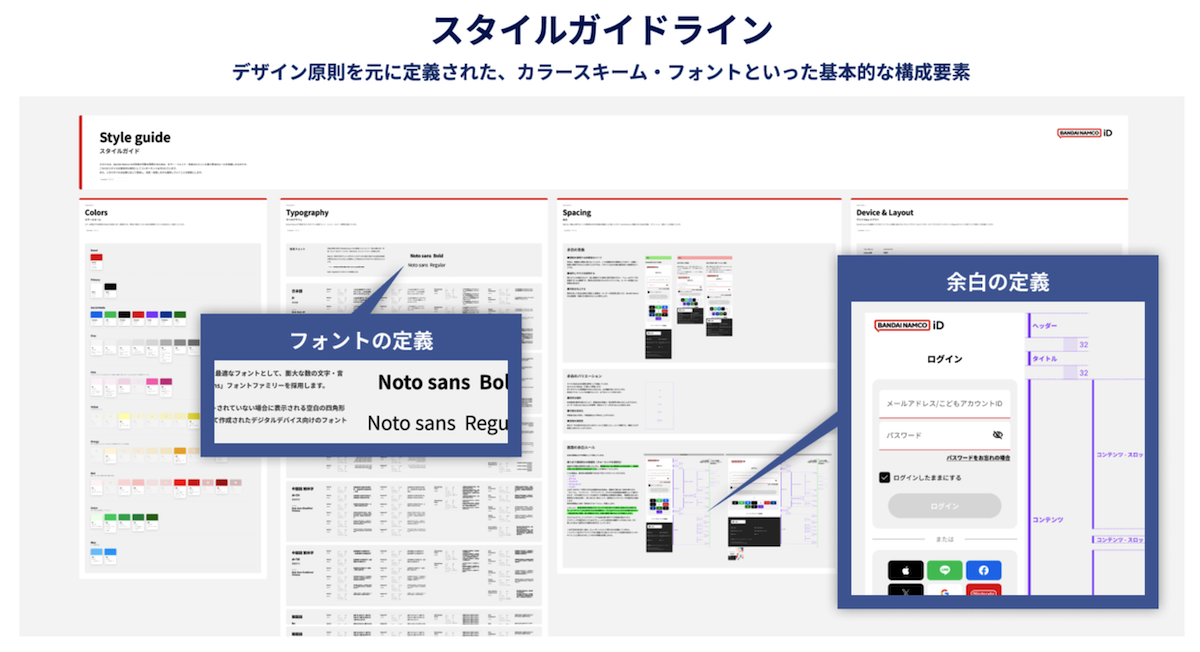Select the Device & Layout section heading

pyautogui.click(x=885, y=213)
